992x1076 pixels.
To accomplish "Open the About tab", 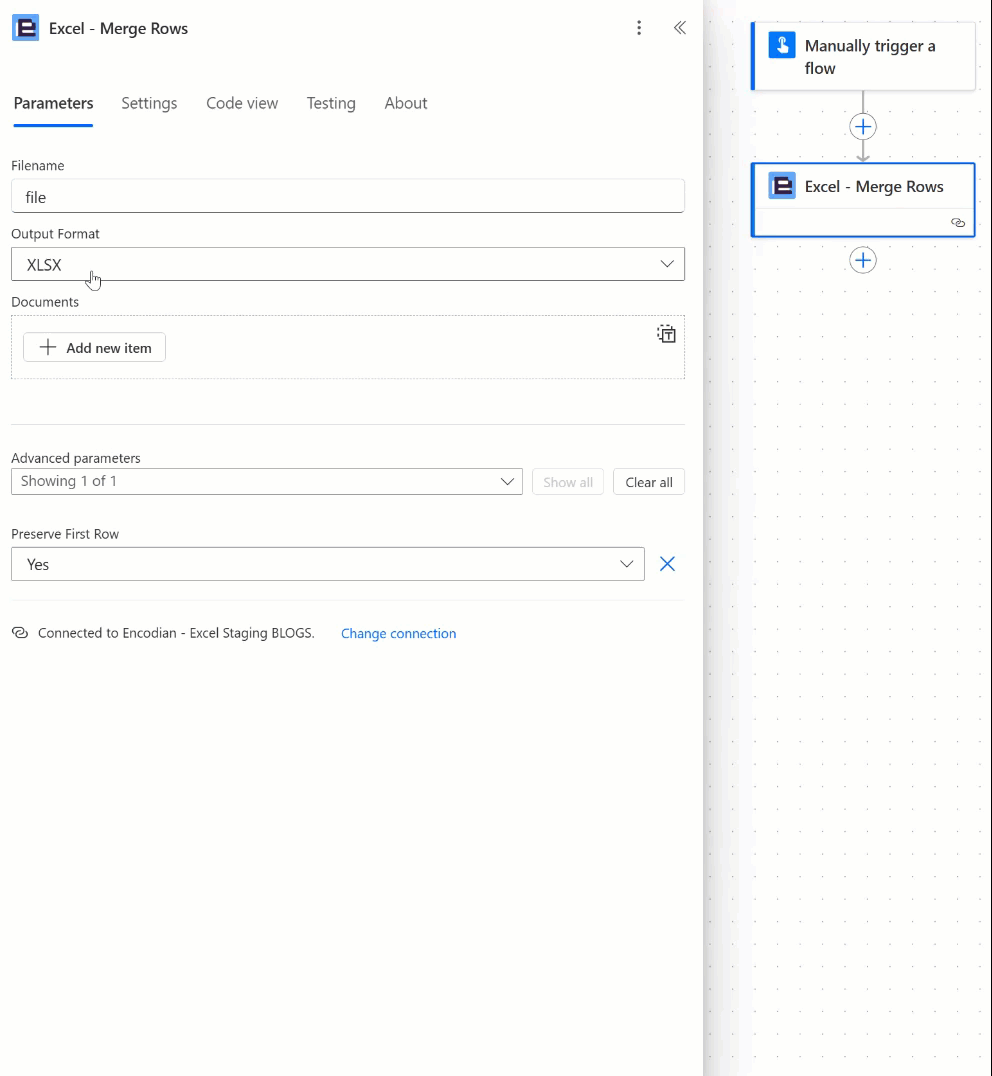I will (405, 104).
